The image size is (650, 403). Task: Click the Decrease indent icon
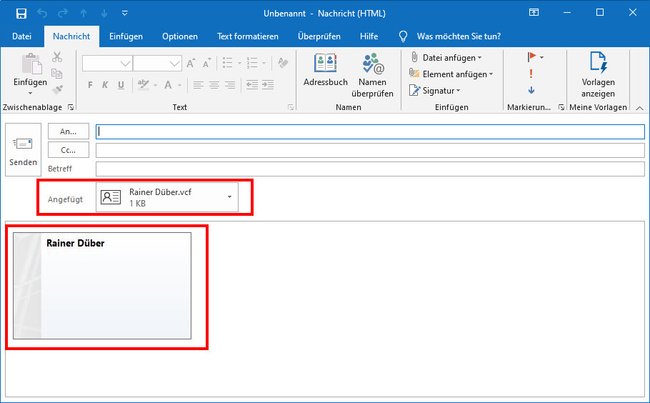252,85
